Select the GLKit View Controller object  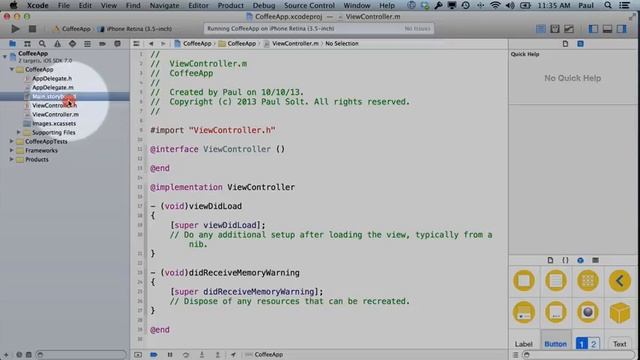pos(588,313)
